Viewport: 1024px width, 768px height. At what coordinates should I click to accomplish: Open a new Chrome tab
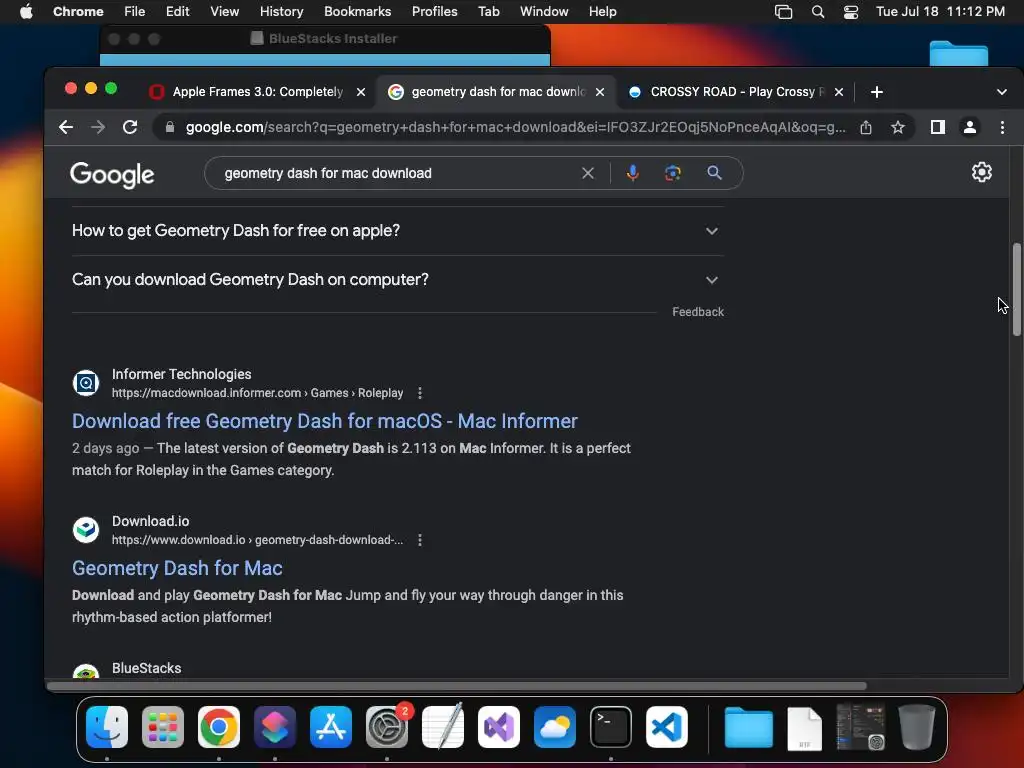(877, 92)
